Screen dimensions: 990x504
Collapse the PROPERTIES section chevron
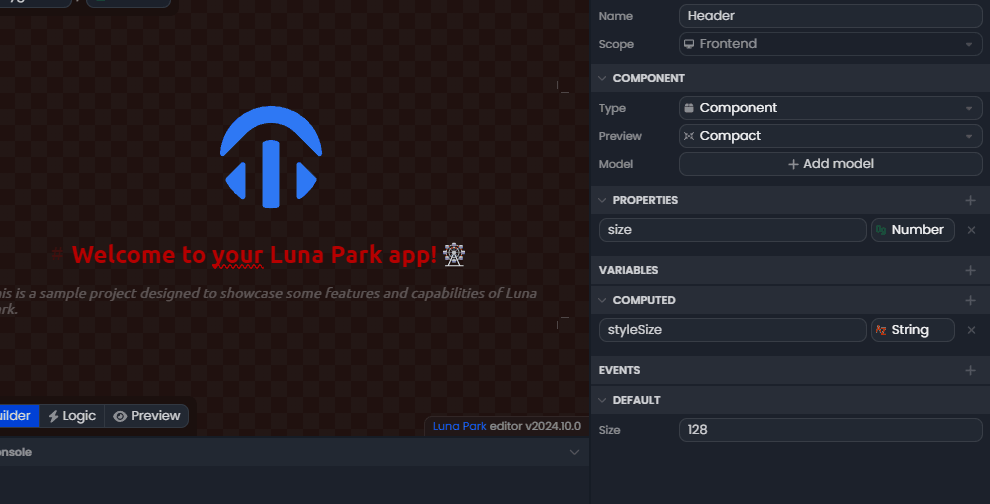pos(602,200)
